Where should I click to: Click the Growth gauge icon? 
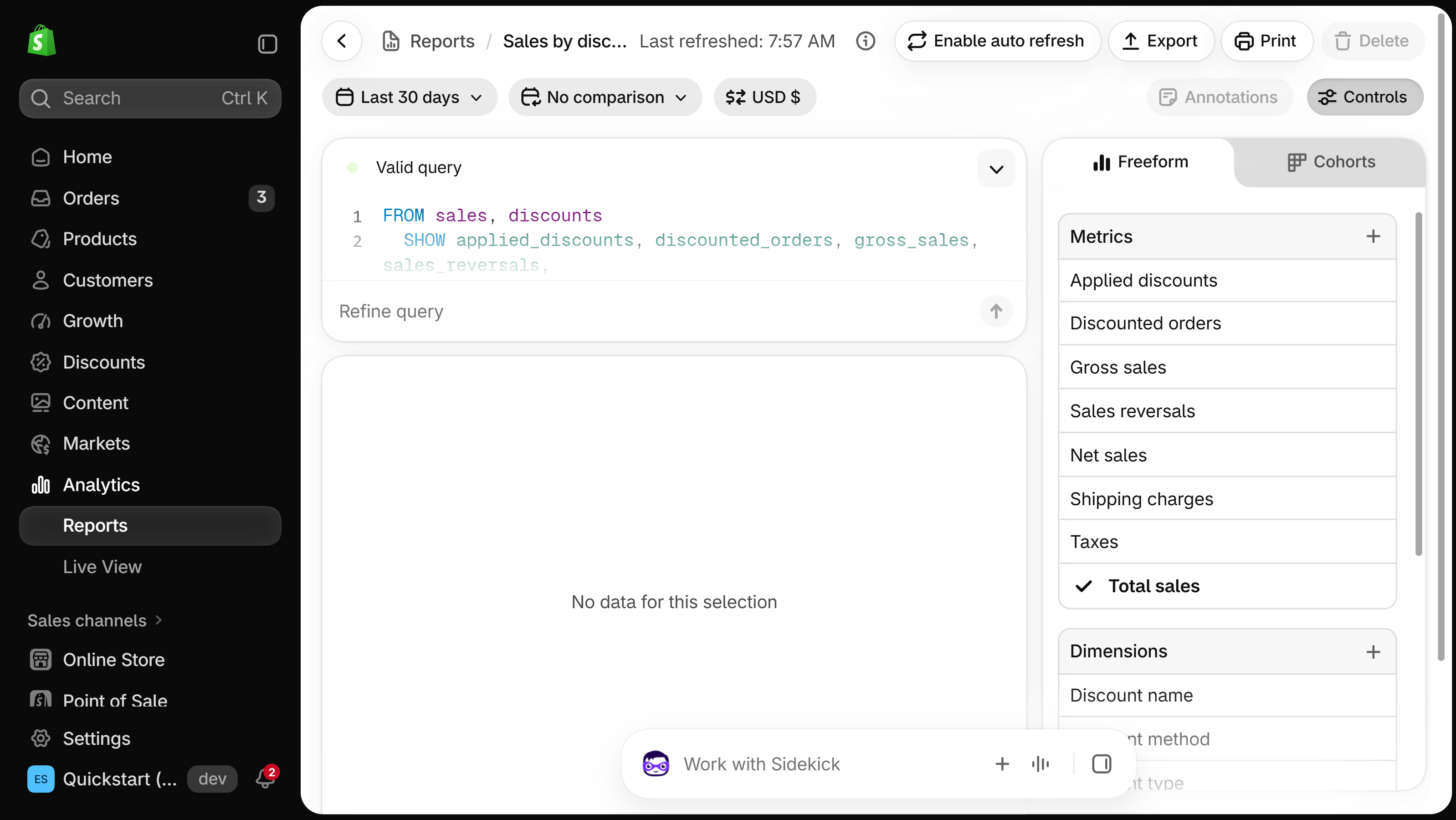[x=41, y=321]
